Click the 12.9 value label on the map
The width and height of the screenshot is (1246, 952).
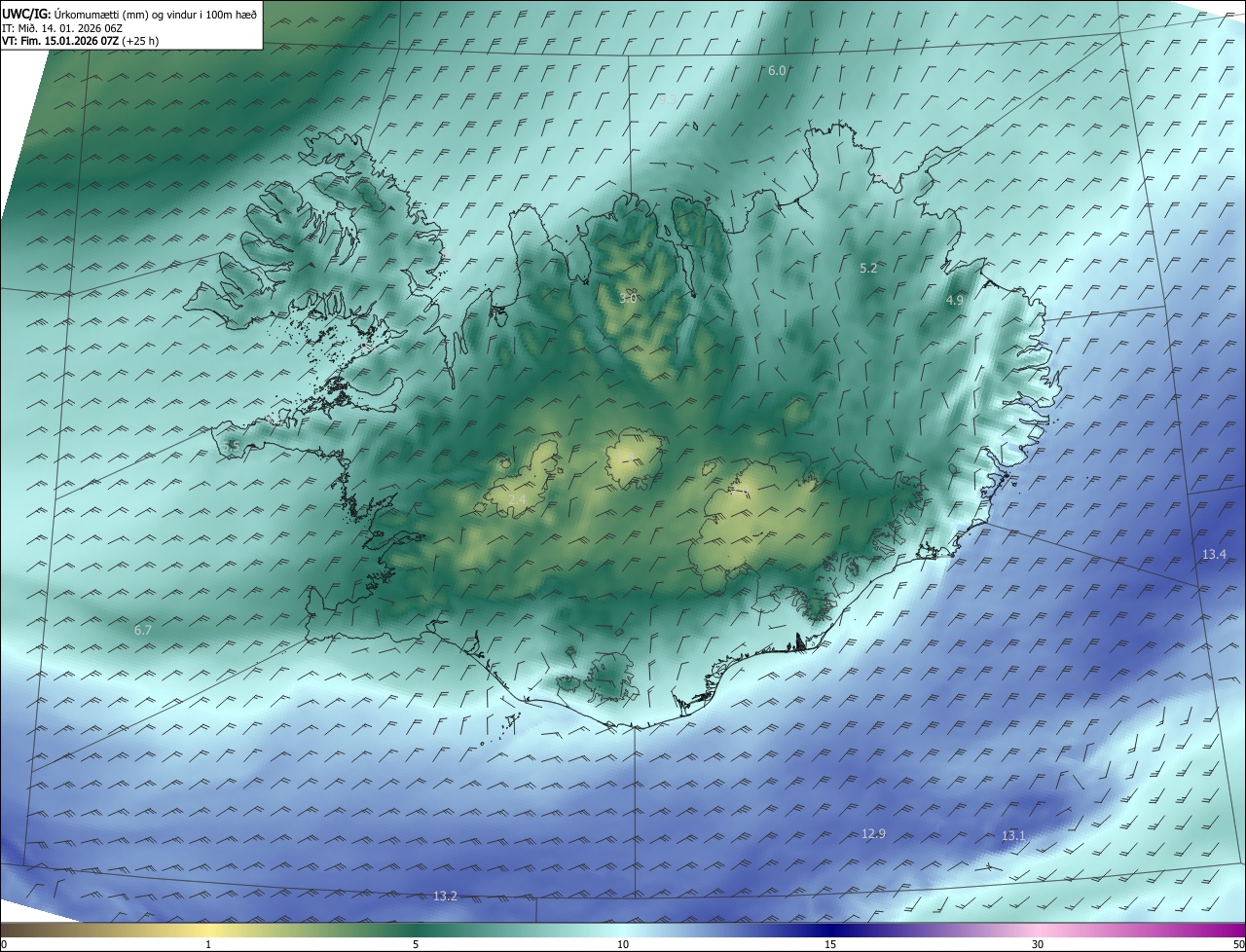pos(874,834)
